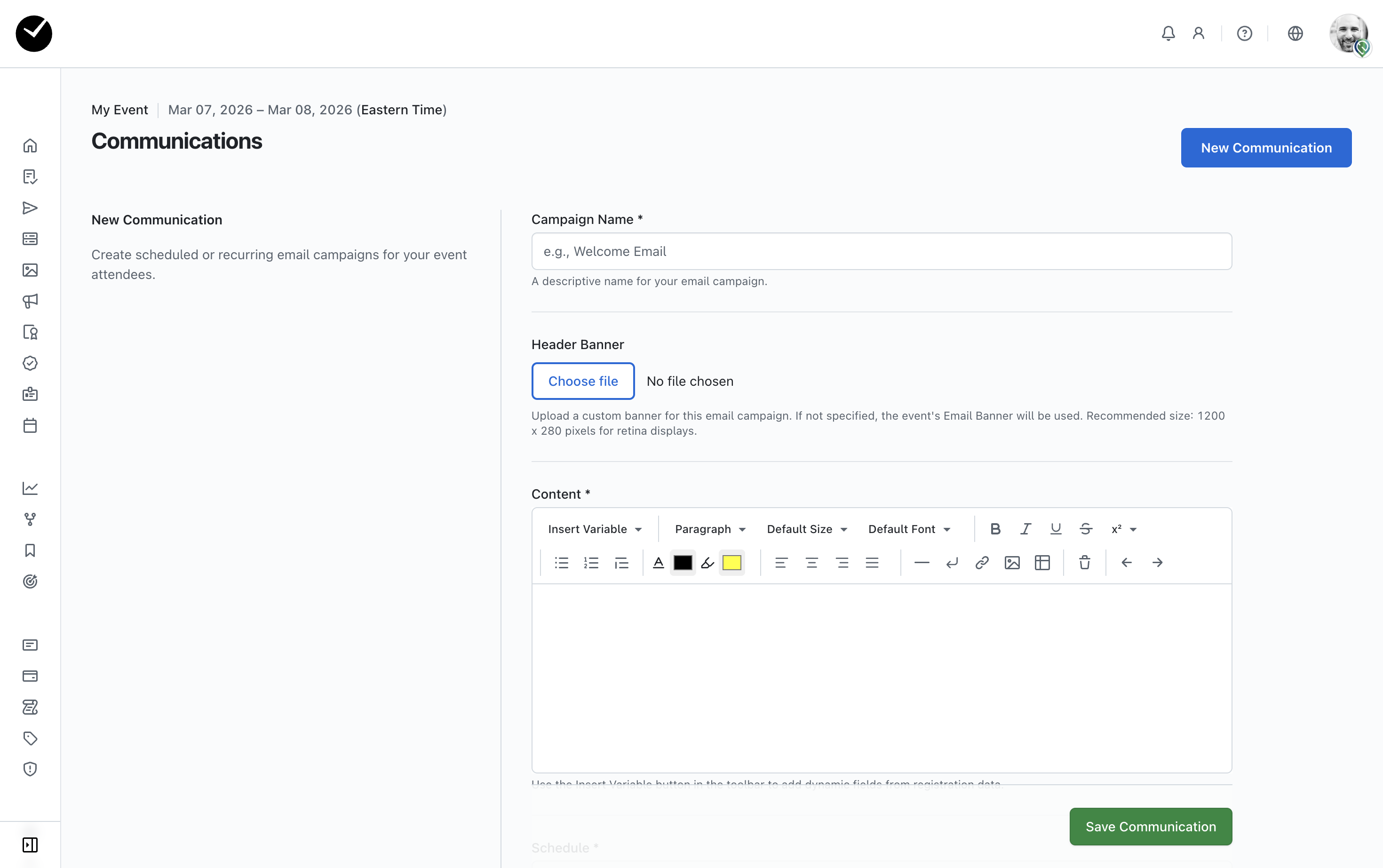Click the New Communication button
Screen dimensions: 1383x868
(x=1265, y=148)
